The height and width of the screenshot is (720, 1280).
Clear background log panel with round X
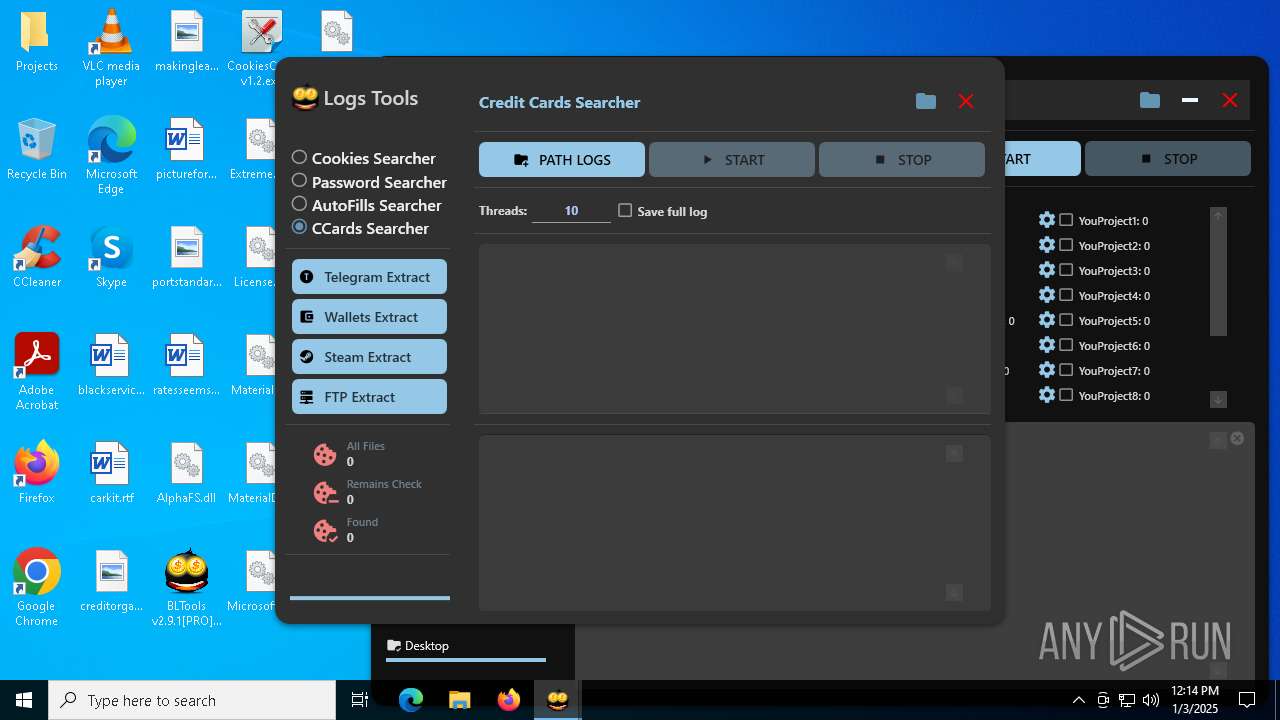coord(1237,438)
